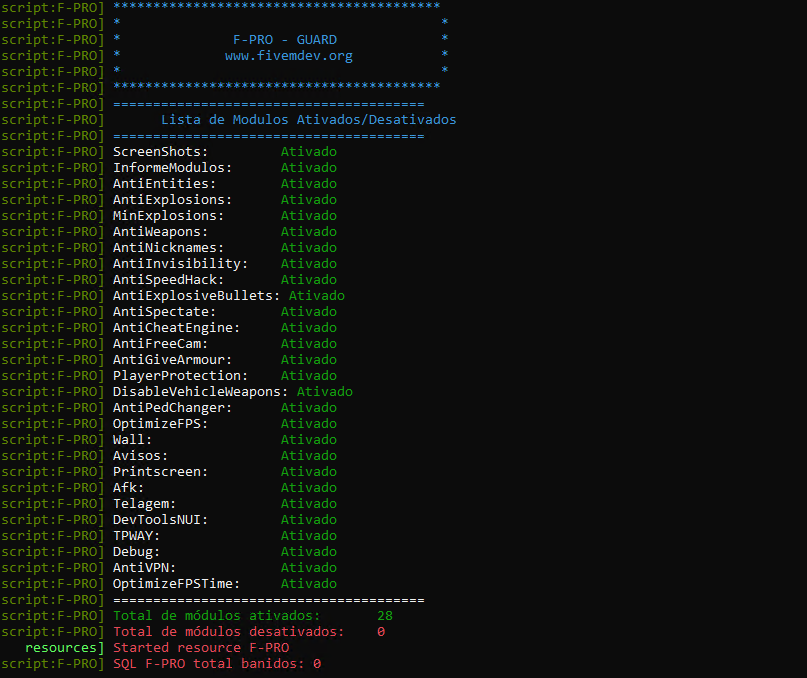Click the SQL F-PRO total banidos line
This screenshot has width=807, height=678.
pos(216,664)
